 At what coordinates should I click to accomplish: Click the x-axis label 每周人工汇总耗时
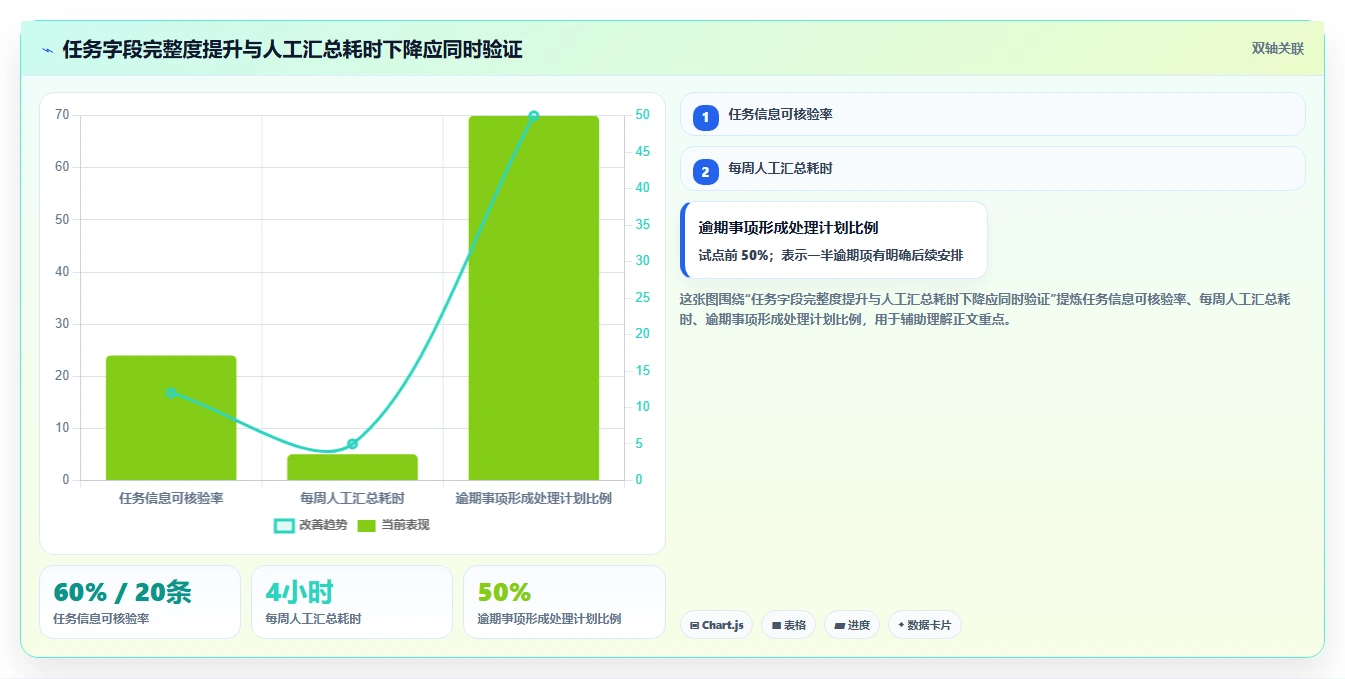pyautogui.click(x=352, y=497)
